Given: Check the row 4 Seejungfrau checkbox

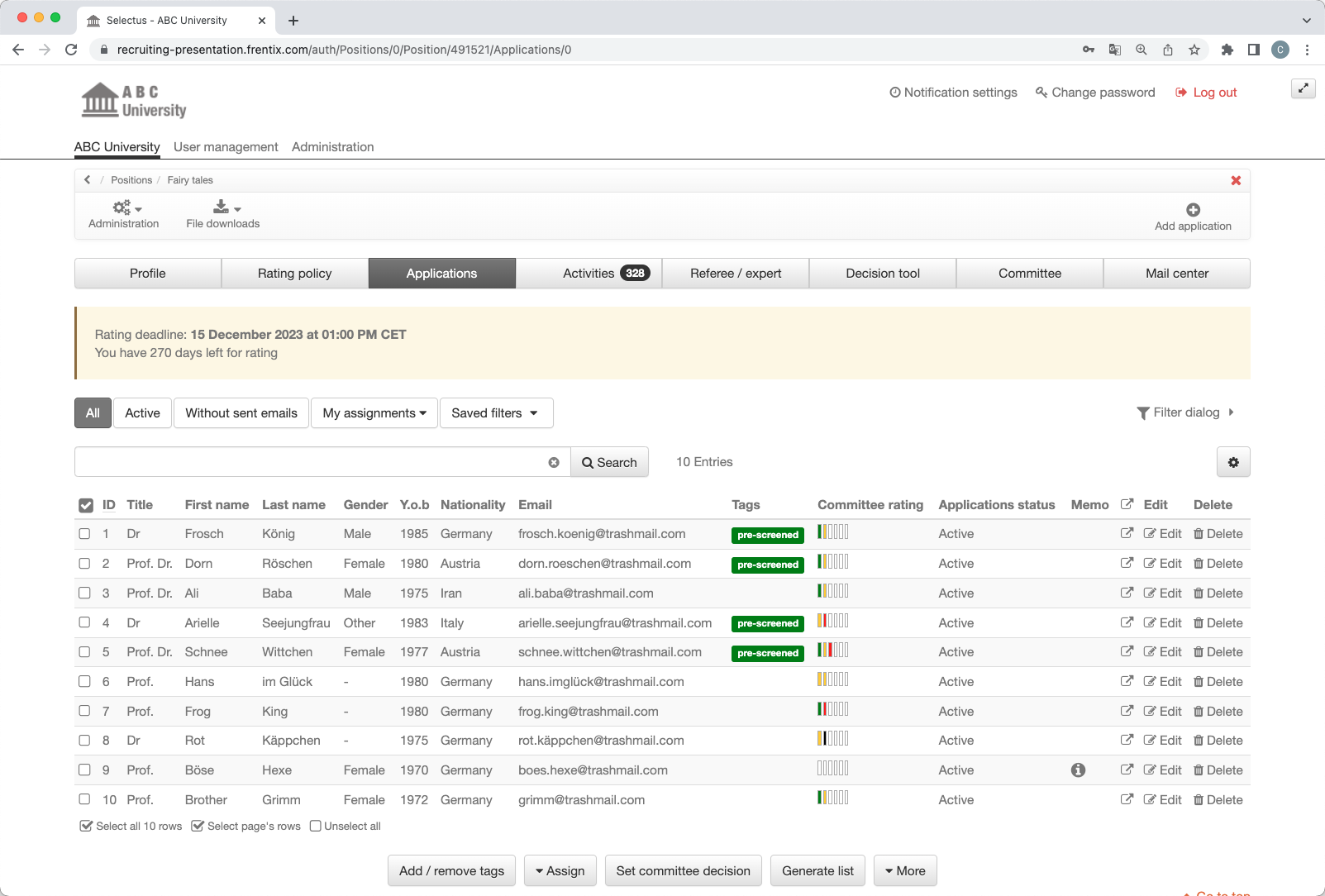Looking at the screenshot, I should point(84,622).
